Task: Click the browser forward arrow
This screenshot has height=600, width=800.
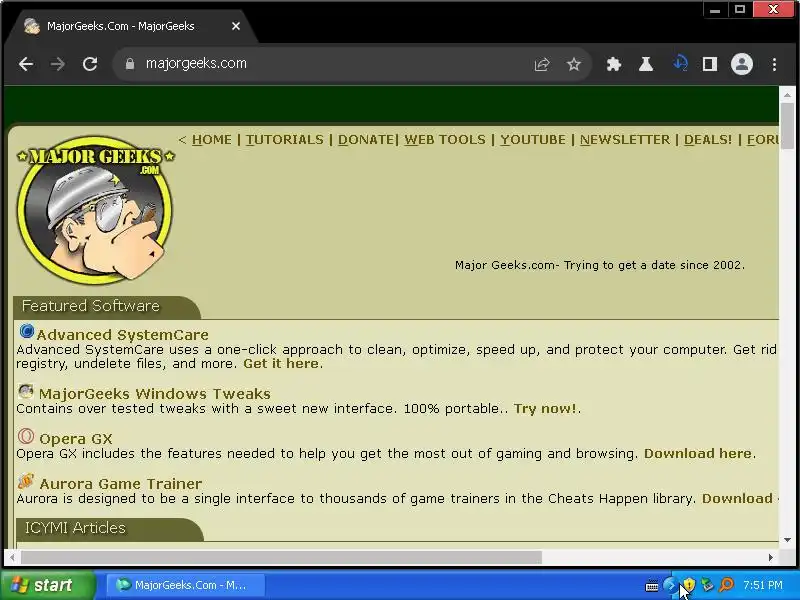Action: (58, 64)
